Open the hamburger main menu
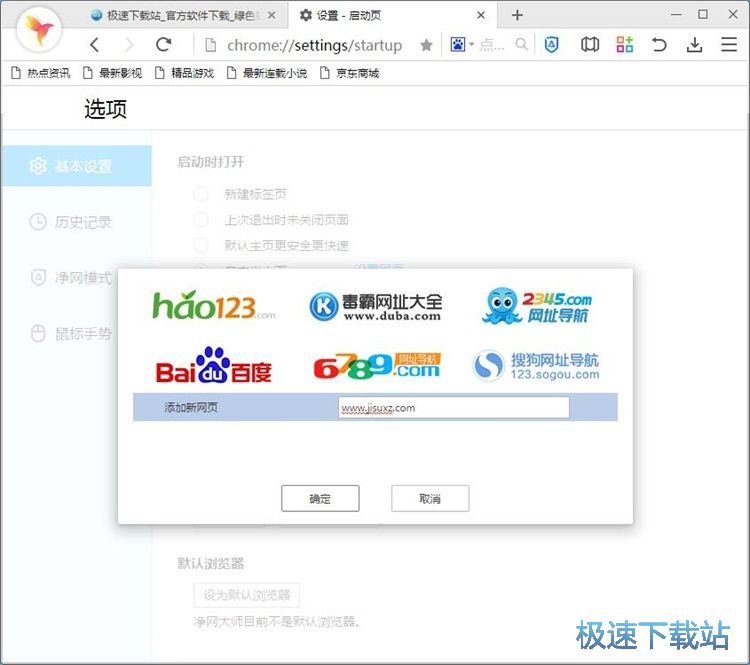 coord(729,44)
